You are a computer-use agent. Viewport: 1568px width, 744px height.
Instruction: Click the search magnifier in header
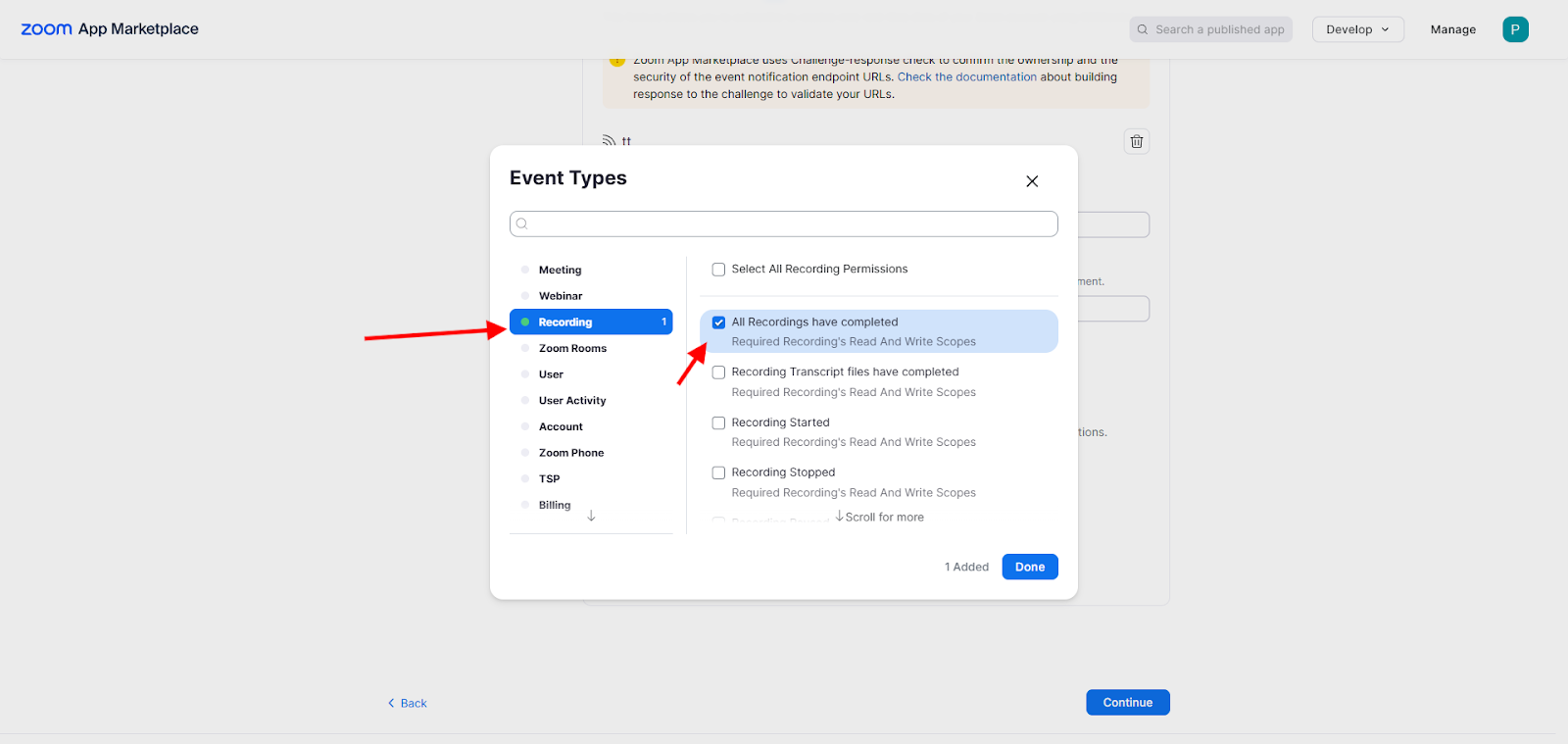pyautogui.click(x=1143, y=29)
